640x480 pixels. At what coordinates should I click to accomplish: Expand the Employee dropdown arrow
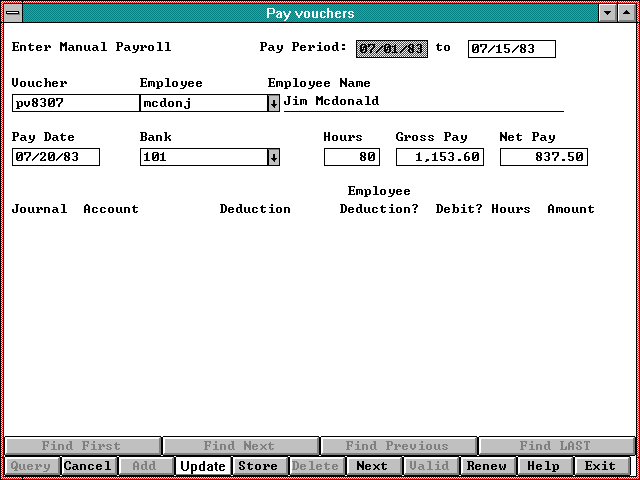(x=274, y=103)
